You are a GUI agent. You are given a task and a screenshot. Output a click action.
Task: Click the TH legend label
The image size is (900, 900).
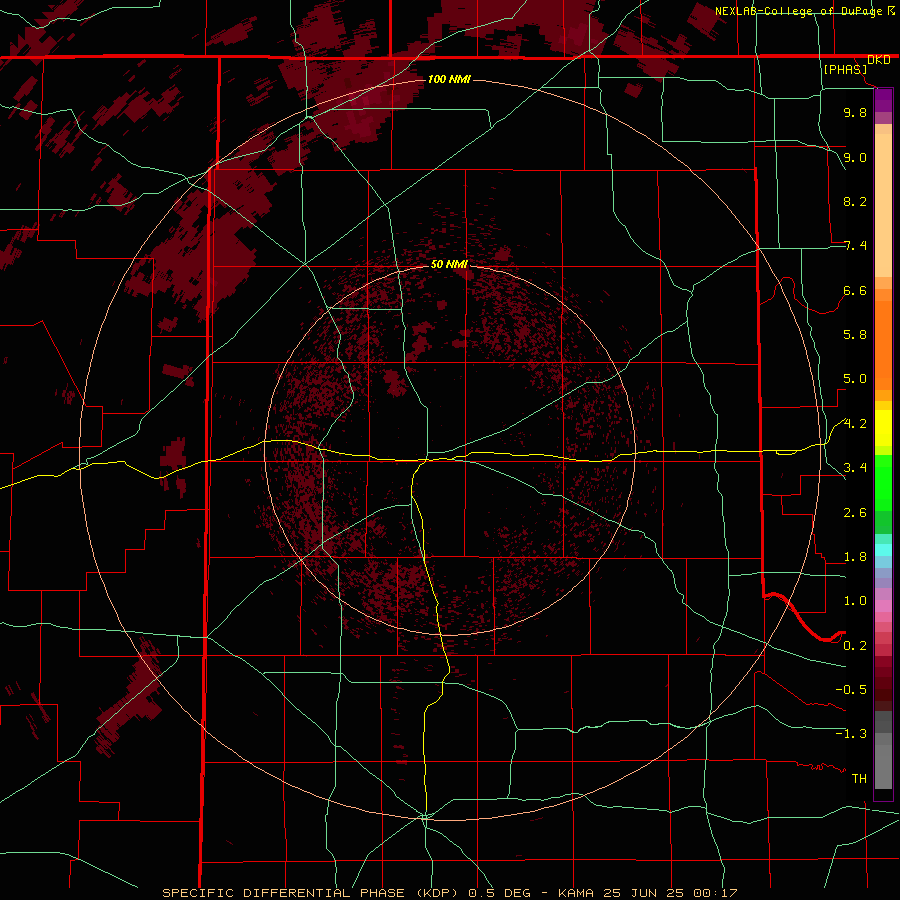click(859, 779)
